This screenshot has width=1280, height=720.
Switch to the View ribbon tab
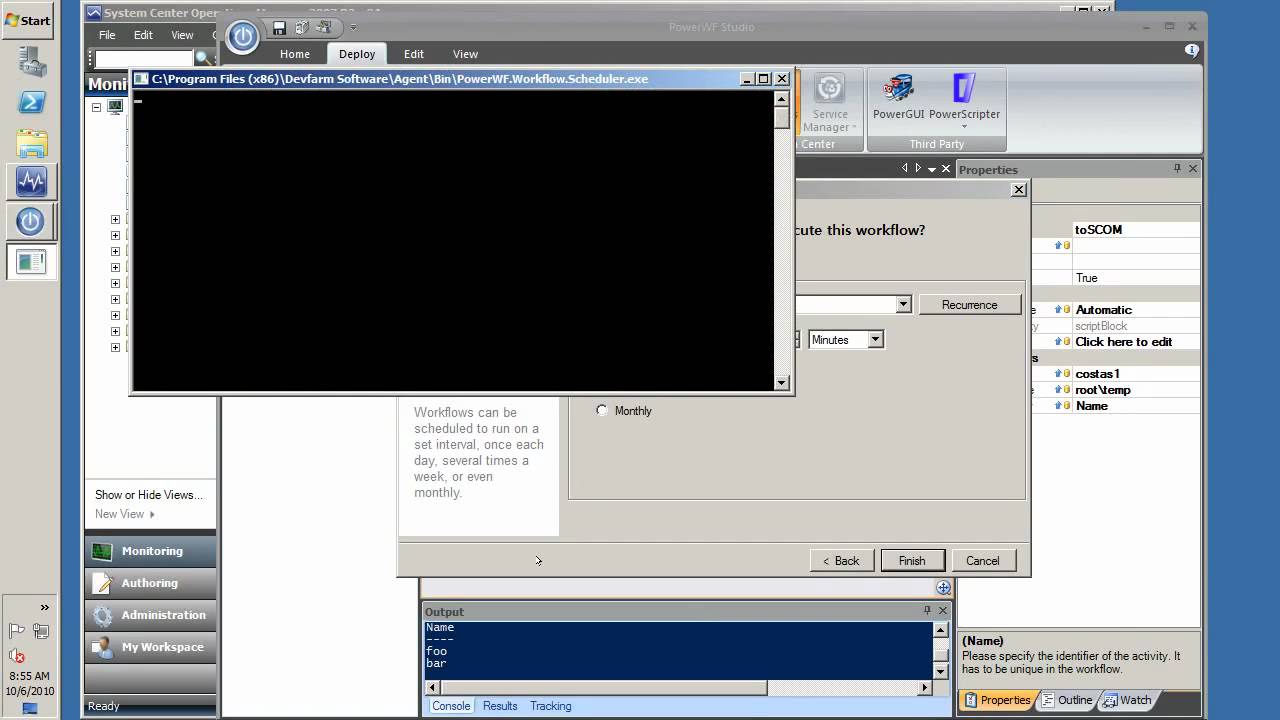(x=465, y=54)
